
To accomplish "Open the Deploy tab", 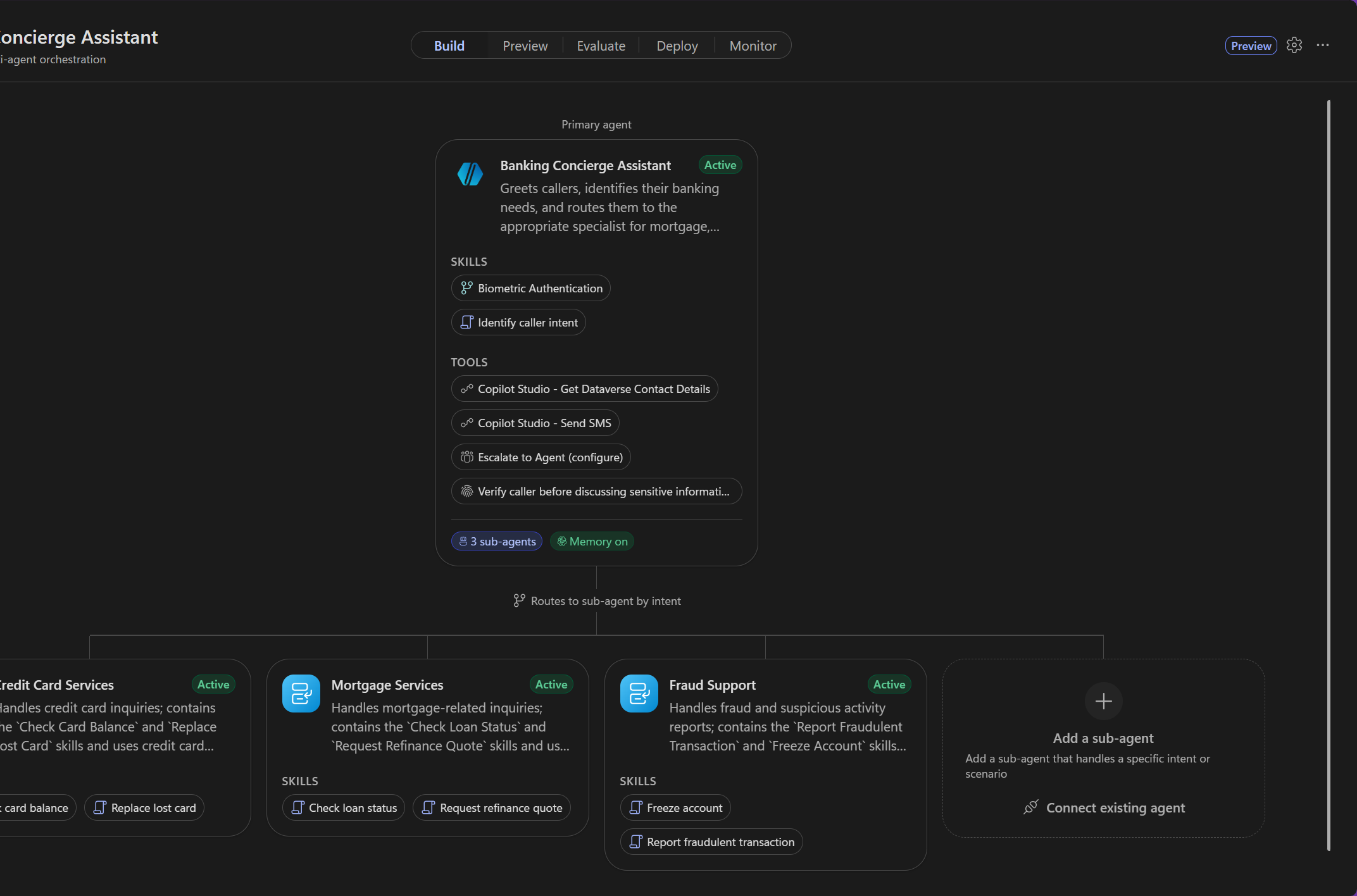I will [x=677, y=46].
